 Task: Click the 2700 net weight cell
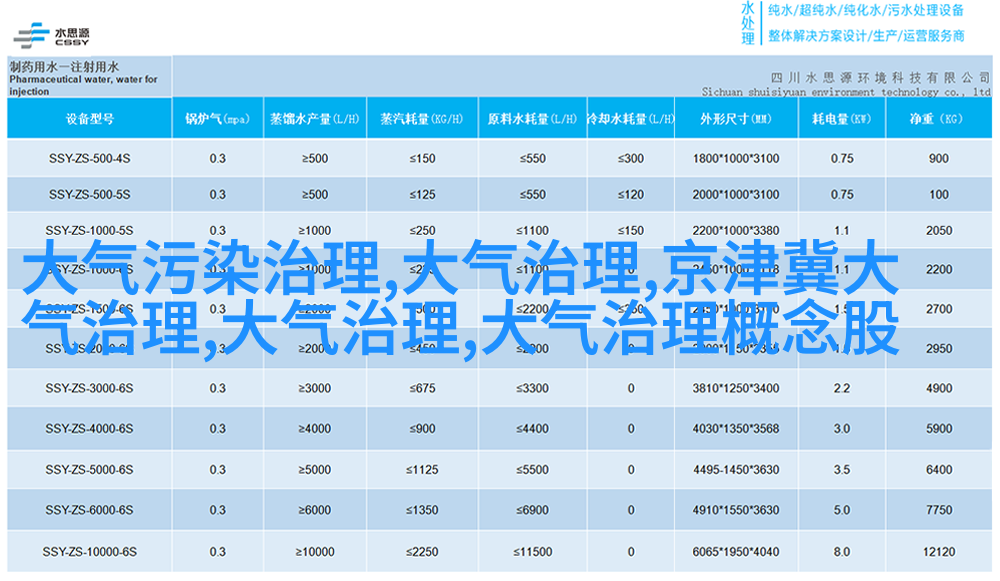[x=939, y=309]
